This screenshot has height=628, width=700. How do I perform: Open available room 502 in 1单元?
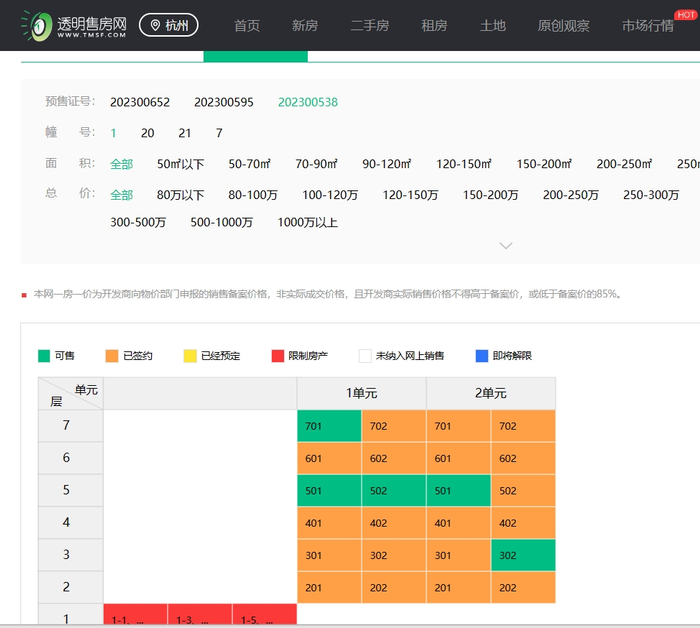(394, 491)
